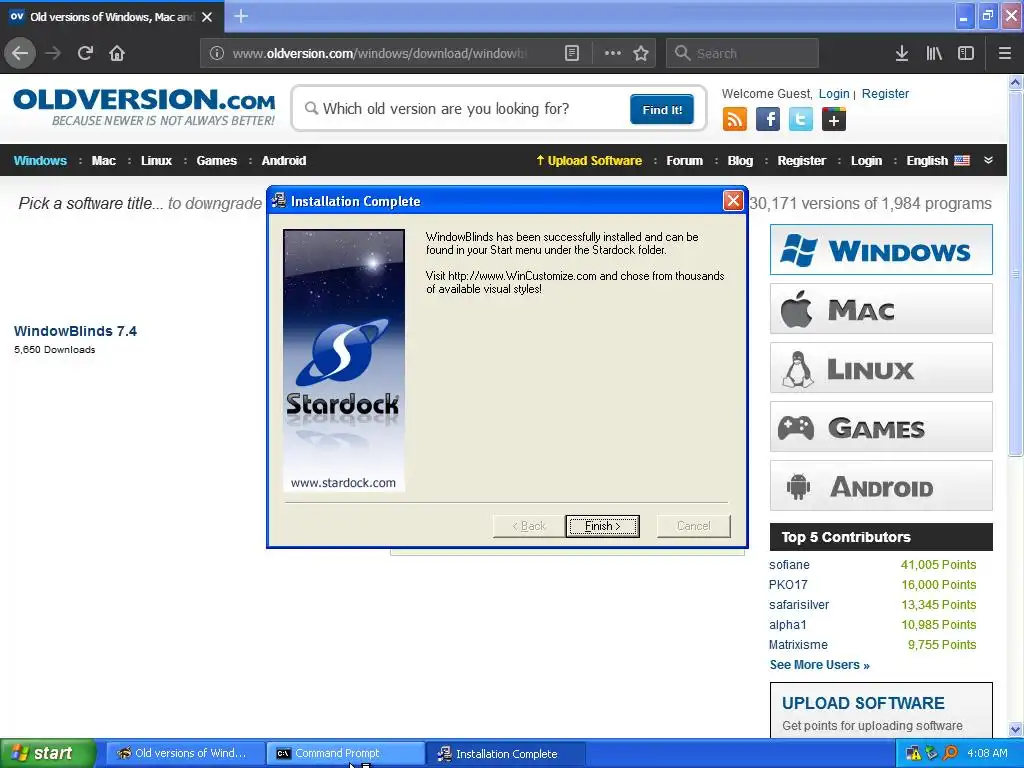The image size is (1024, 768).
Task: Click the Stardock logo image in installer
Action: pyautogui.click(x=344, y=360)
